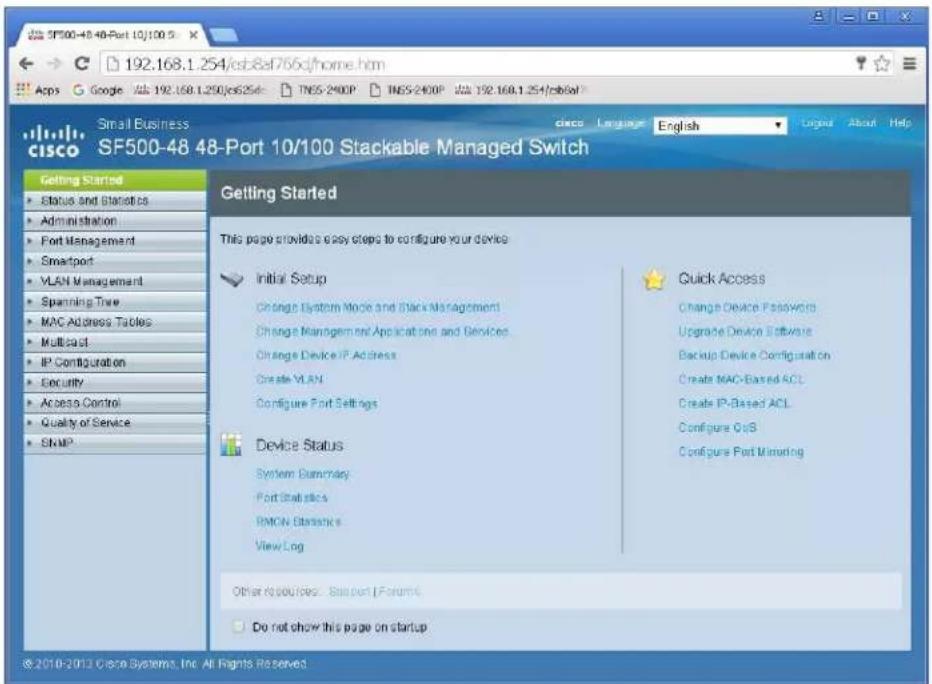
Task: Bookmark this page with the star icon
Action: (x=883, y=64)
